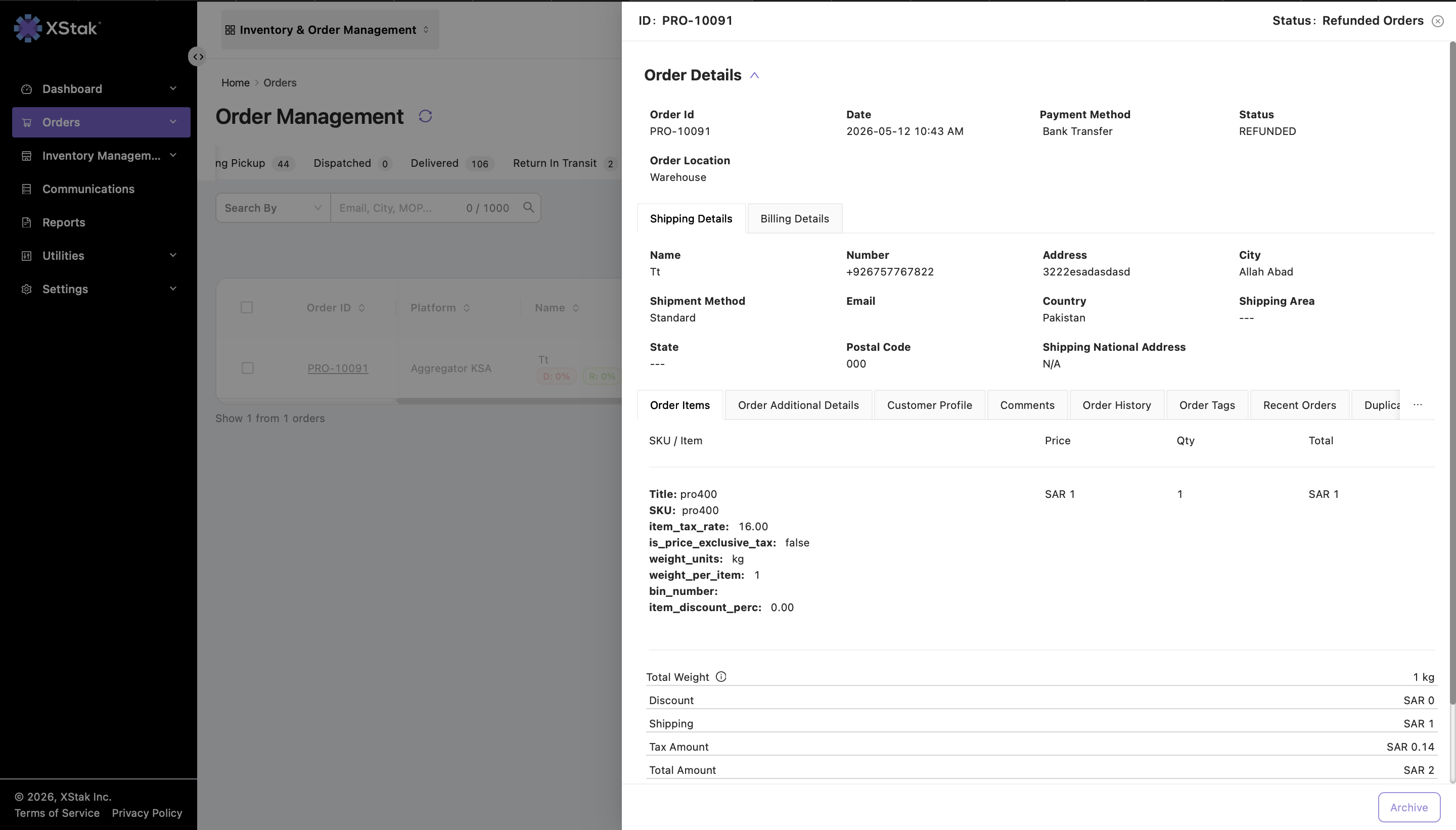Click the app grid icon beside Inventory & Order Management
Screen dimensions: 1456x830
[x=230, y=30]
